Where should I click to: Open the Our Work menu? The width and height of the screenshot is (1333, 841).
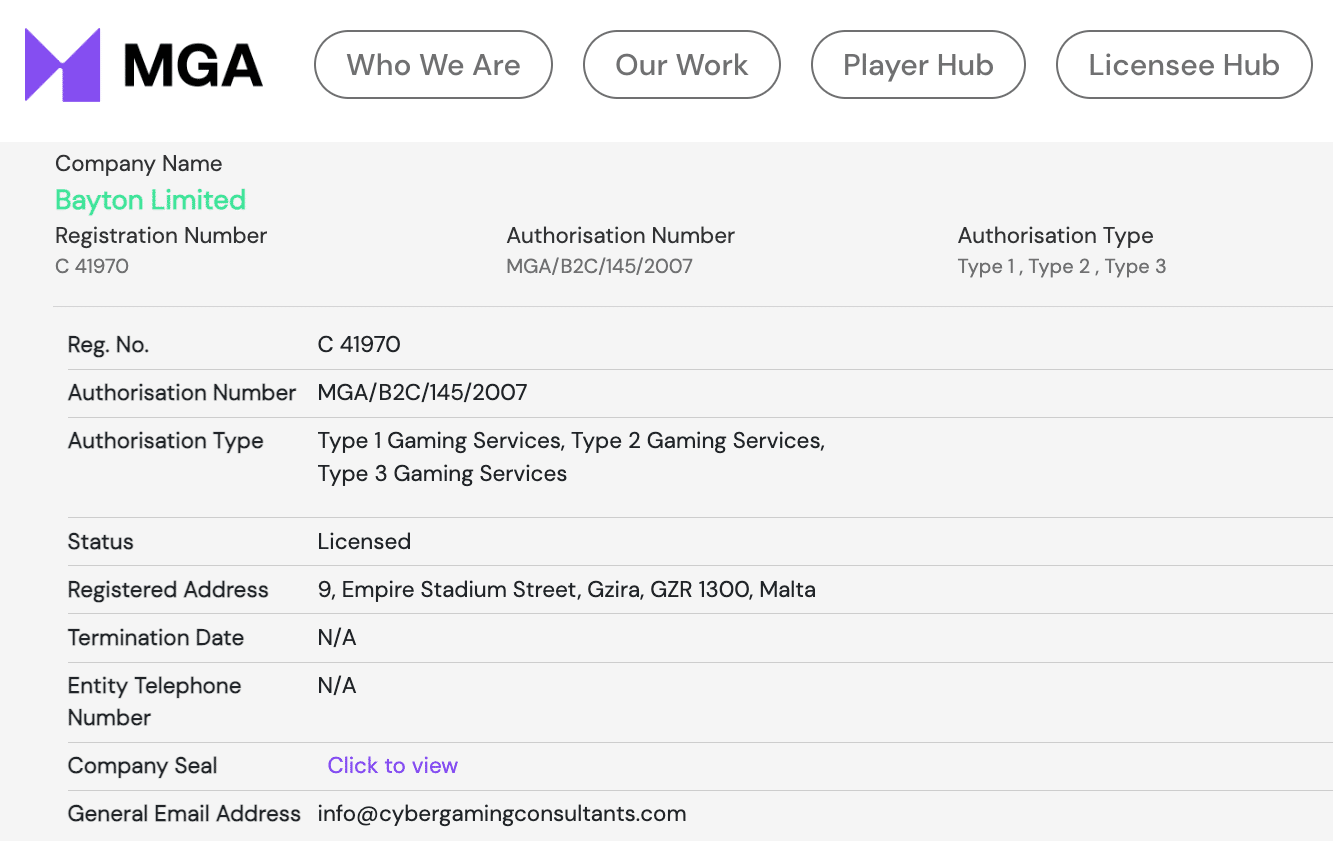click(682, 65)
